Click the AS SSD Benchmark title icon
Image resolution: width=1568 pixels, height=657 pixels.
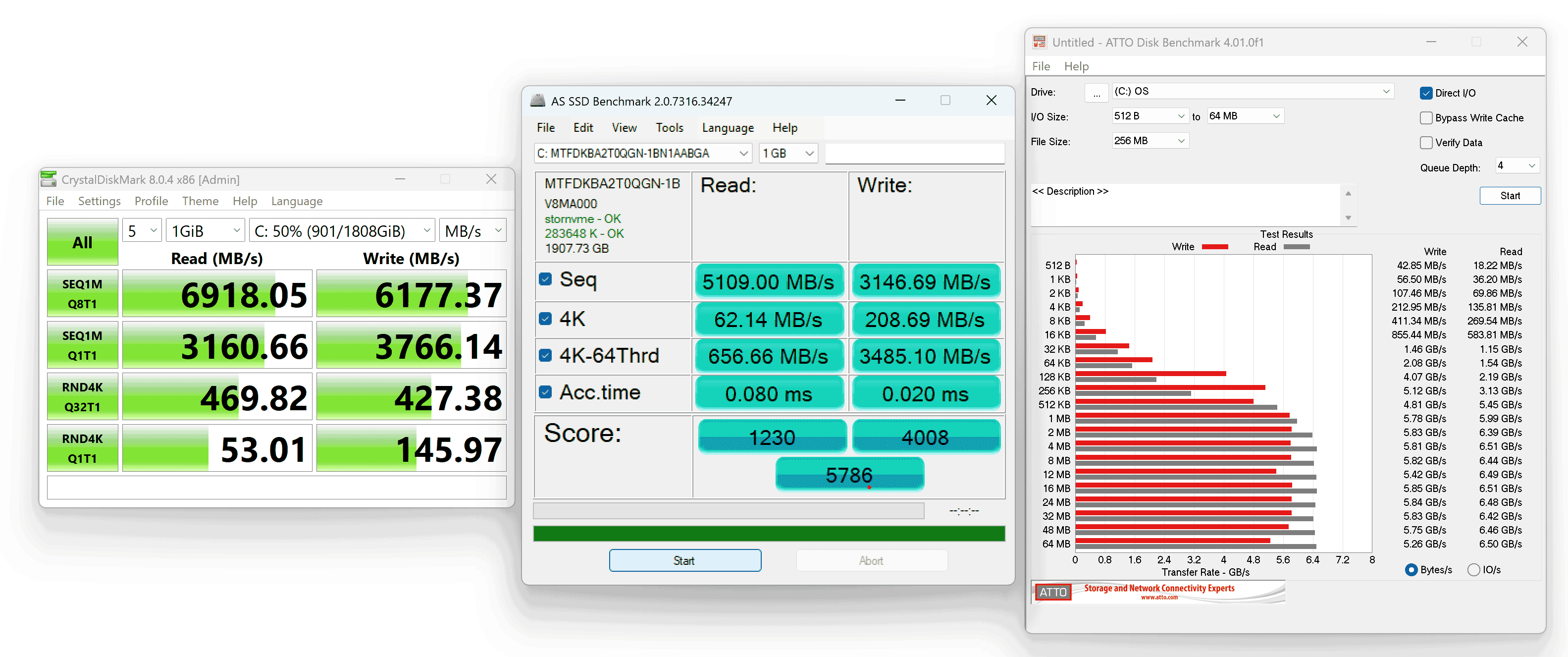(x=537, y=101)
